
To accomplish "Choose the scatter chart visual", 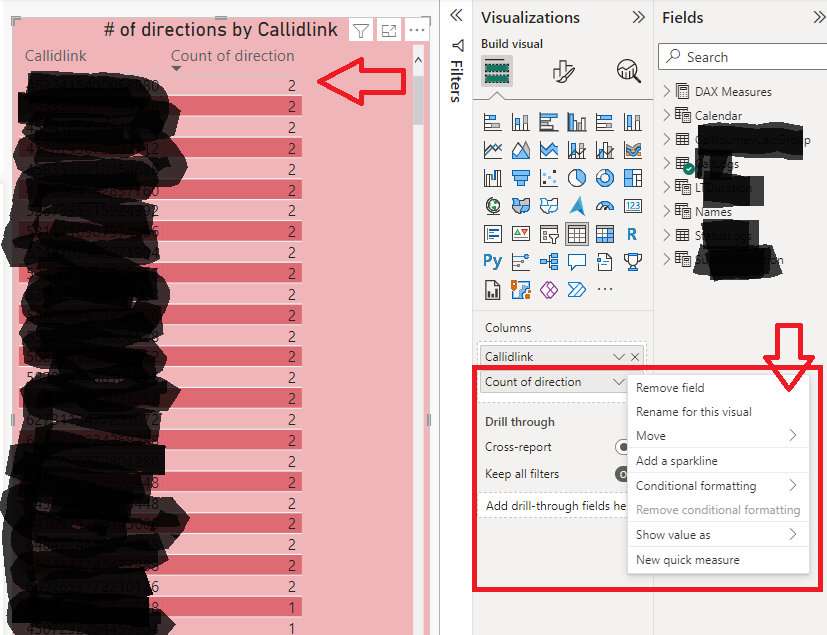I will tap(549, 178).
